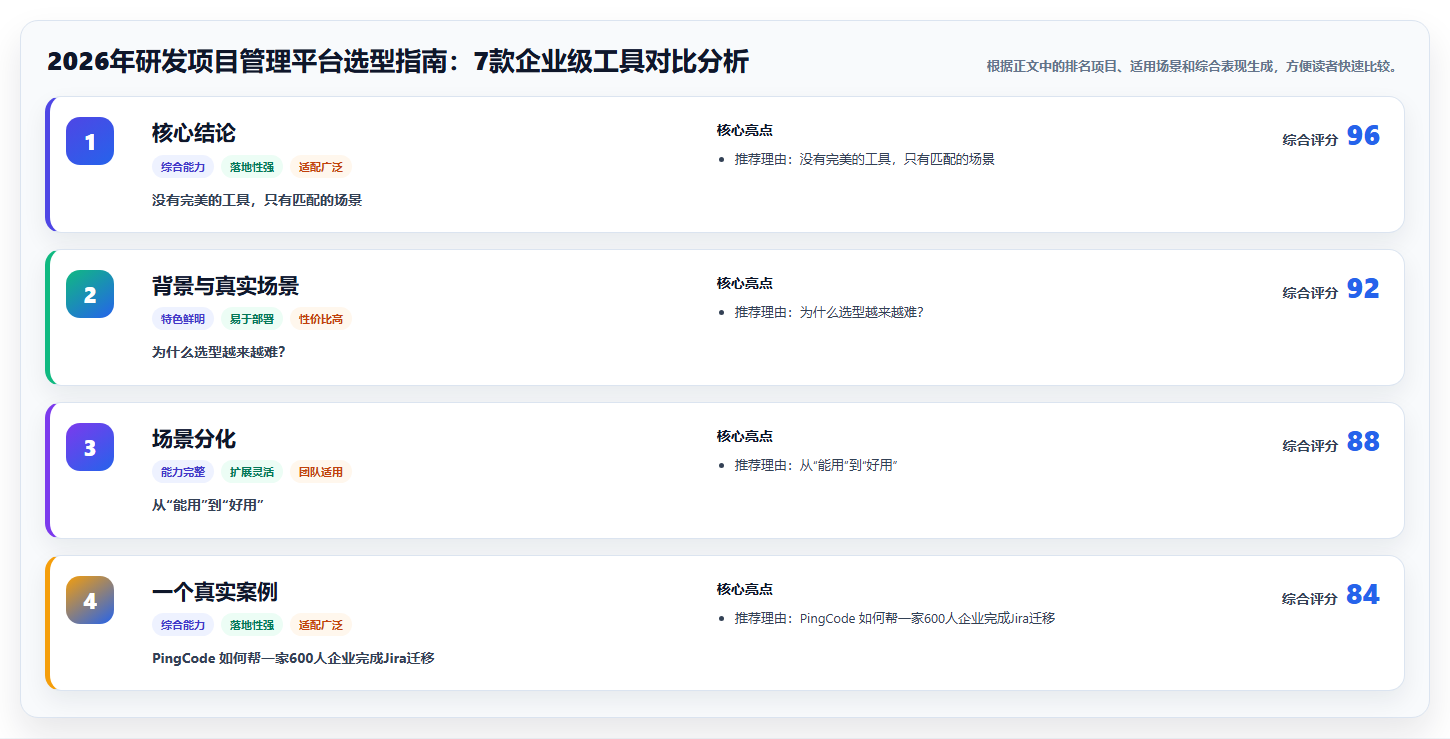Open the 背景与真实场景 card title
Viewport: 1450px width, 739px height.
click(225, 286)
